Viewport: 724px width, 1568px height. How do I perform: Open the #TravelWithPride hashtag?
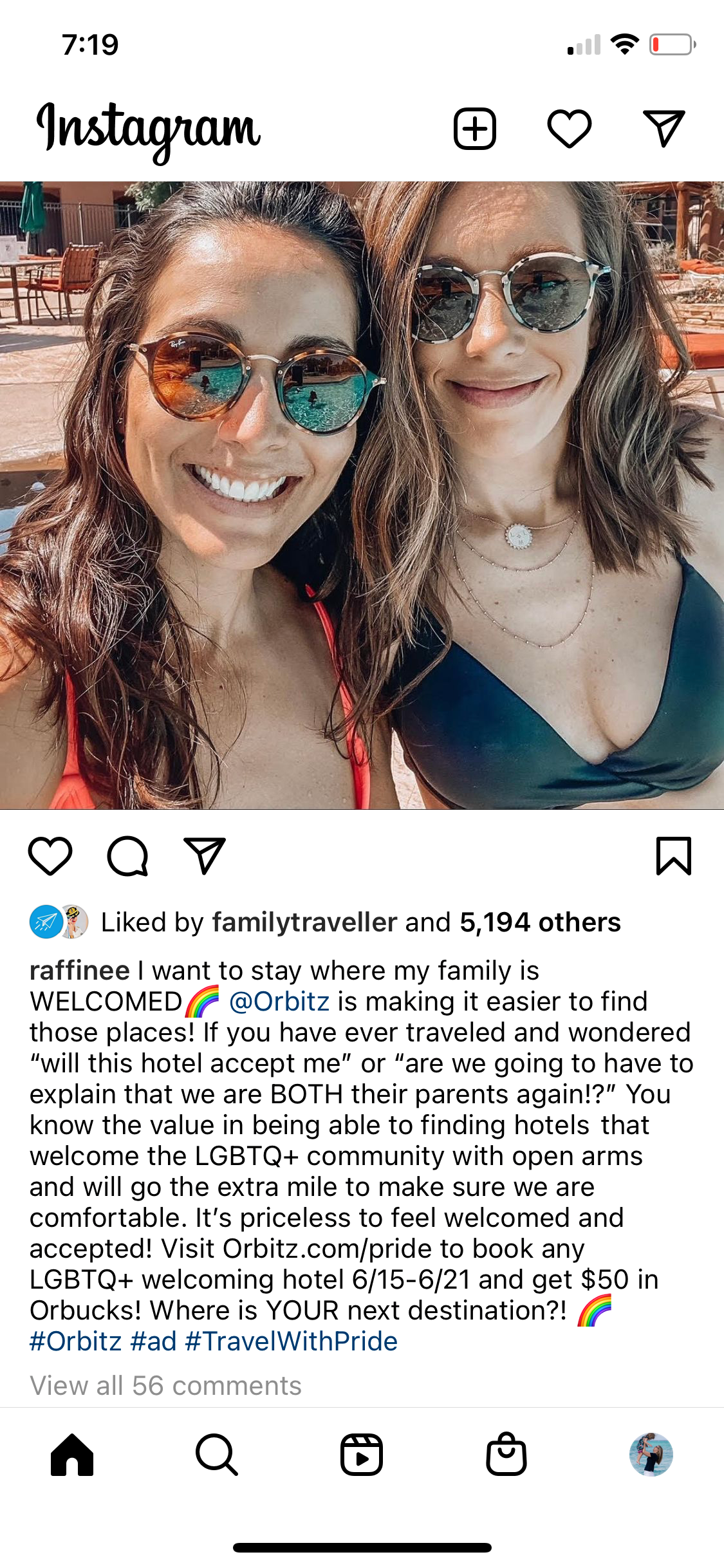coord(291,1341)
